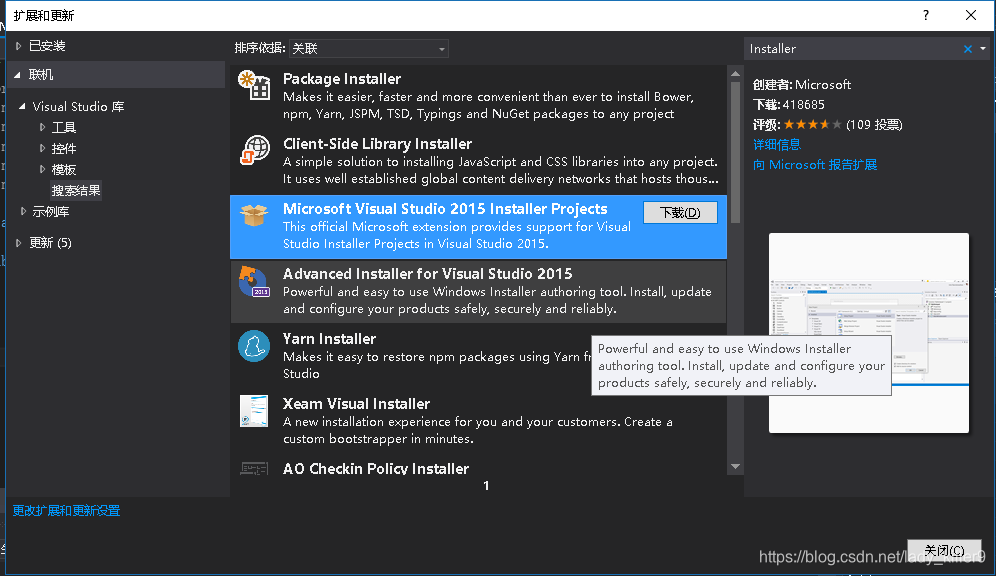This screenshot has height=576, width=996.
Task: Expand the 工具 tree node
Action: point(43,128)
